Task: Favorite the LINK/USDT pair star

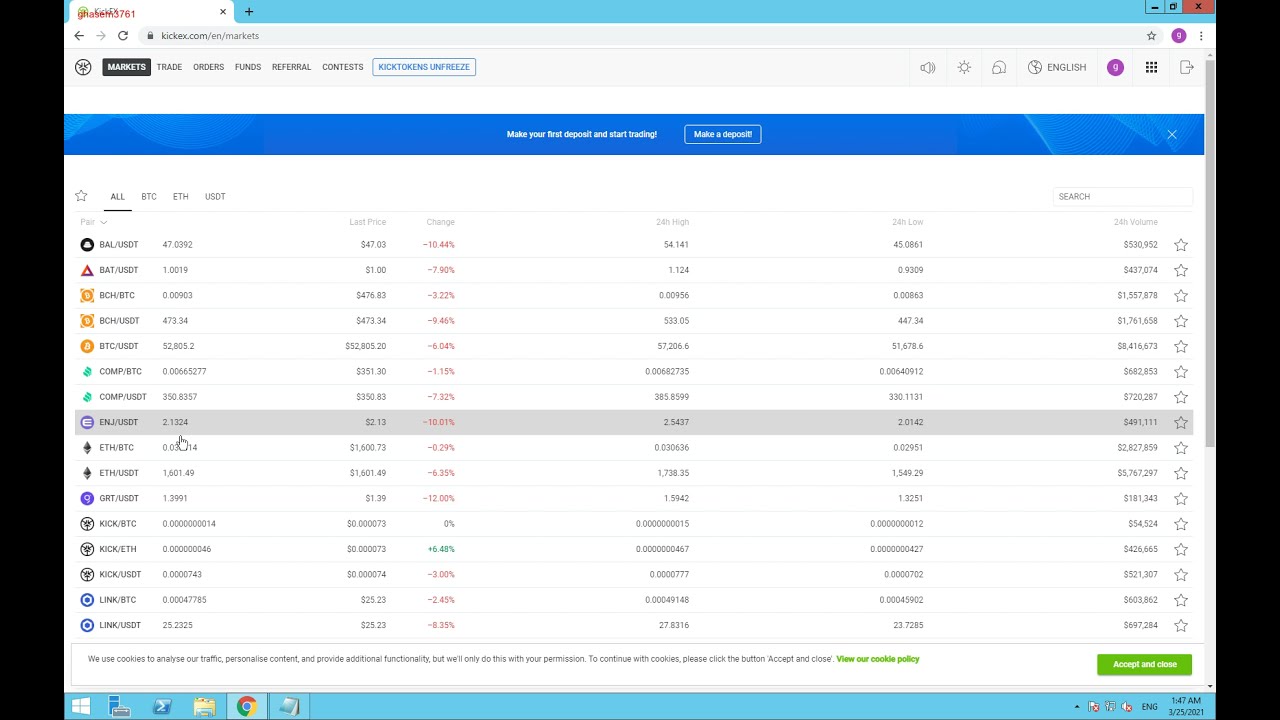Action: point(1181,625)
